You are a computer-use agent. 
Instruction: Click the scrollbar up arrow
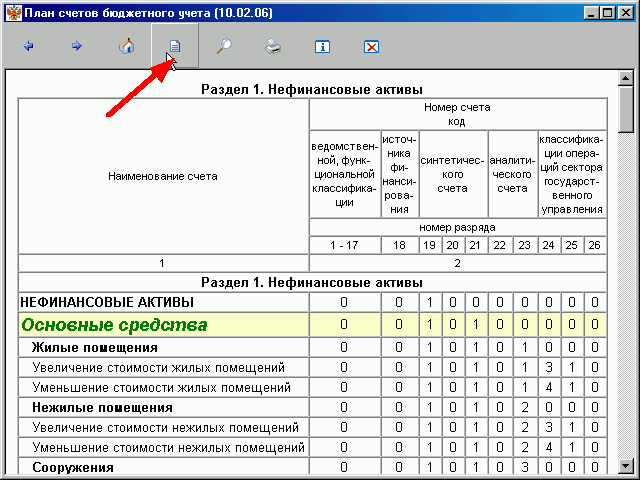625,78
